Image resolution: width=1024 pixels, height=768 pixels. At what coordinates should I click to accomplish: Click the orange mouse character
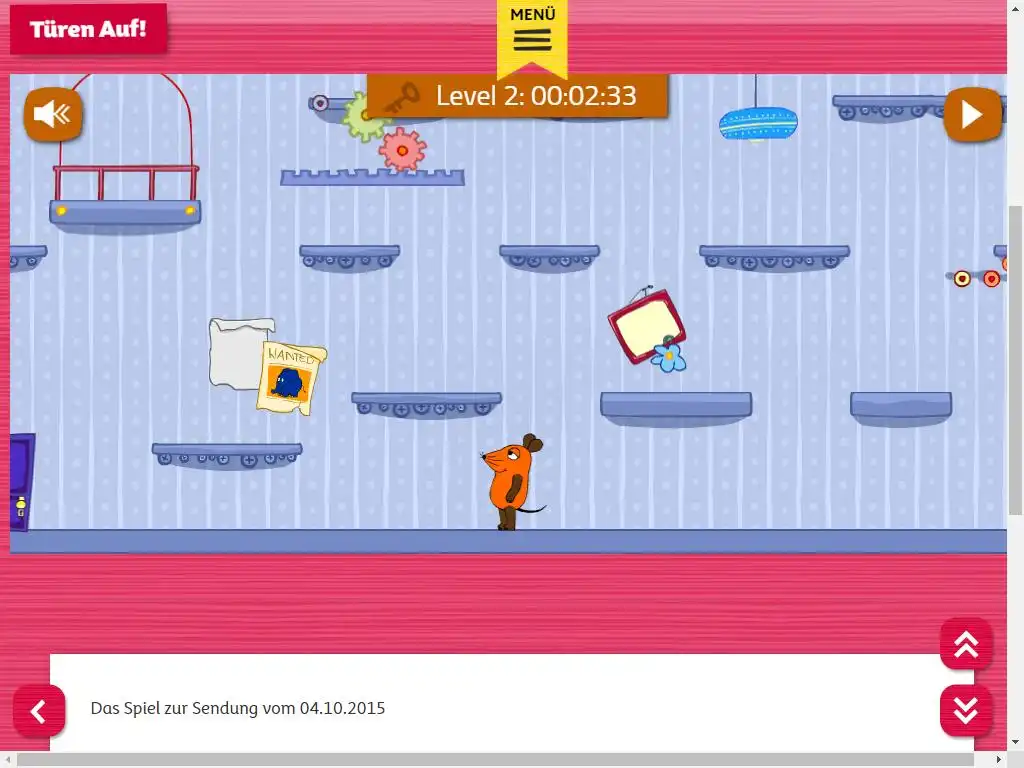click(x=514, y=481)
